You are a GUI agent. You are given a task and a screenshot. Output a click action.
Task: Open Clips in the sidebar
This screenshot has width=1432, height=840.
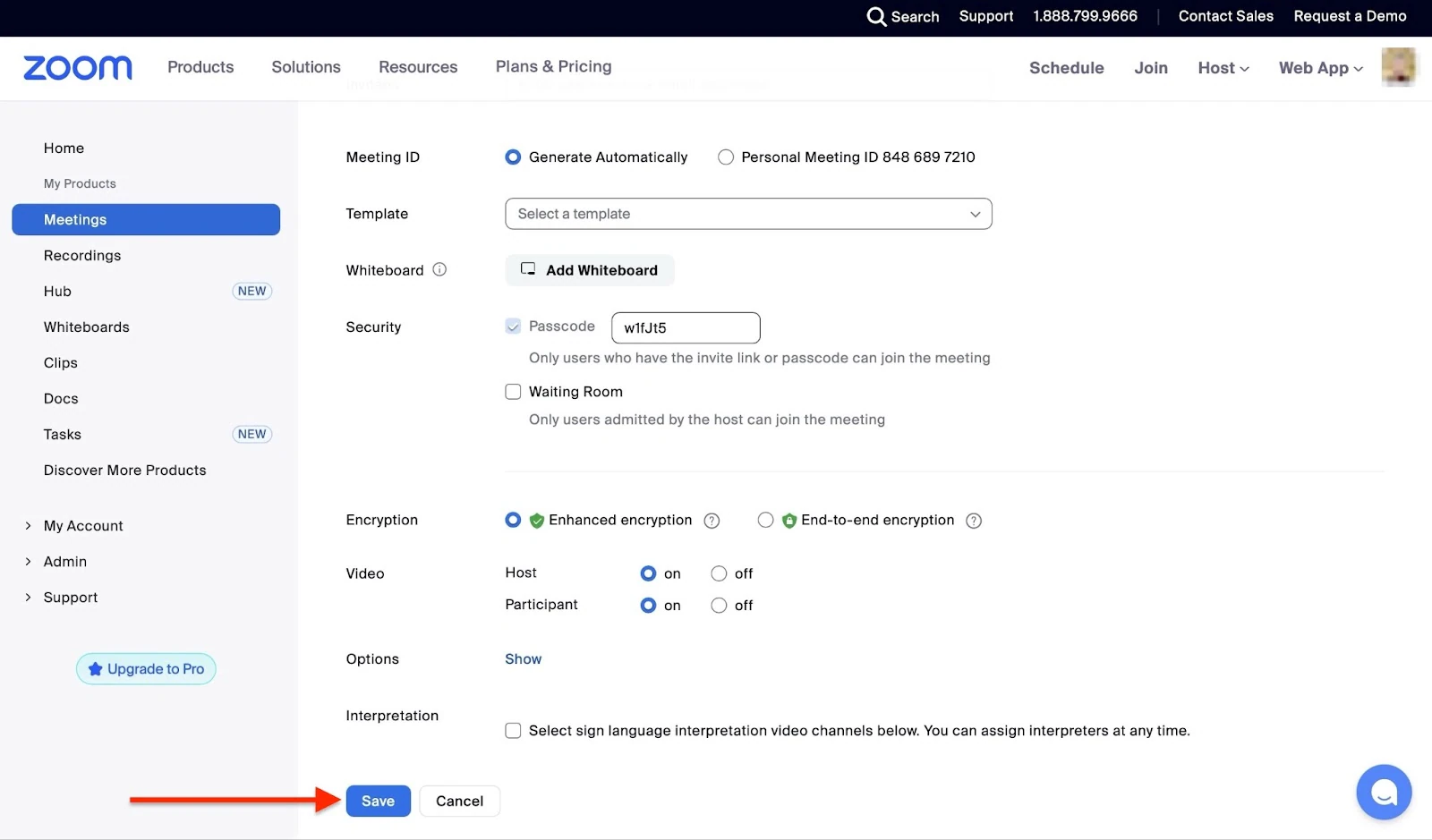pyautogui.click(x=61, y=363)
